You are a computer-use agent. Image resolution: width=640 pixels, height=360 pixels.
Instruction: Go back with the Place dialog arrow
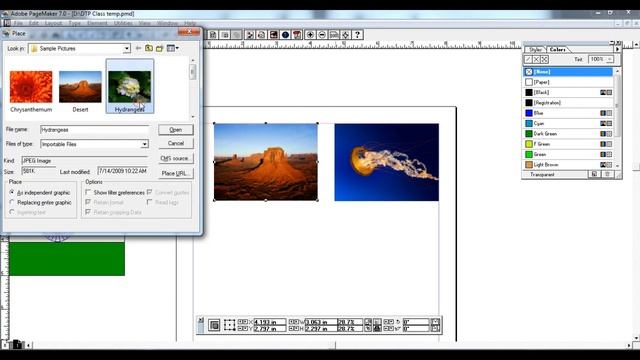pyautogui.click(x=138, y=48)
